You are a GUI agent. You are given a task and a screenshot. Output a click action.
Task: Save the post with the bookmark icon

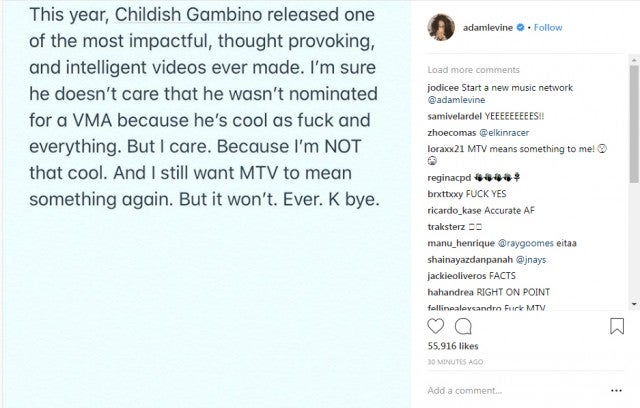(619, 326)
